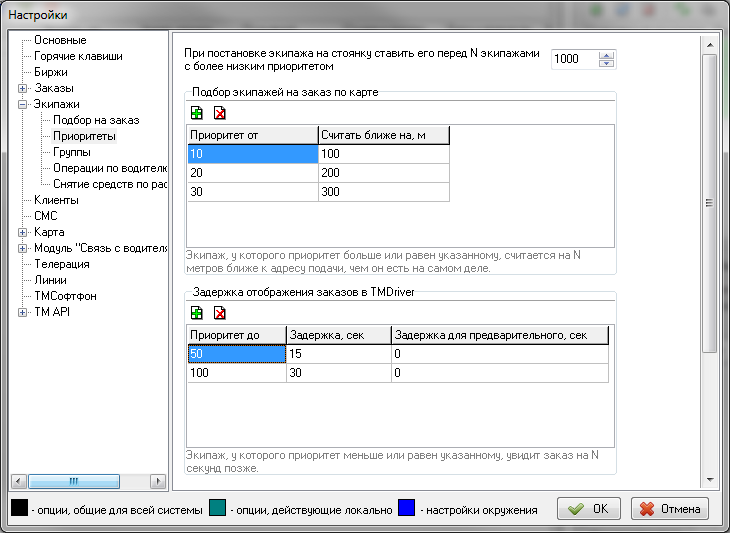Viewport: 730px width, 533px height.
Task: Click the blue environment settings swatch
Action: point(406,507)
